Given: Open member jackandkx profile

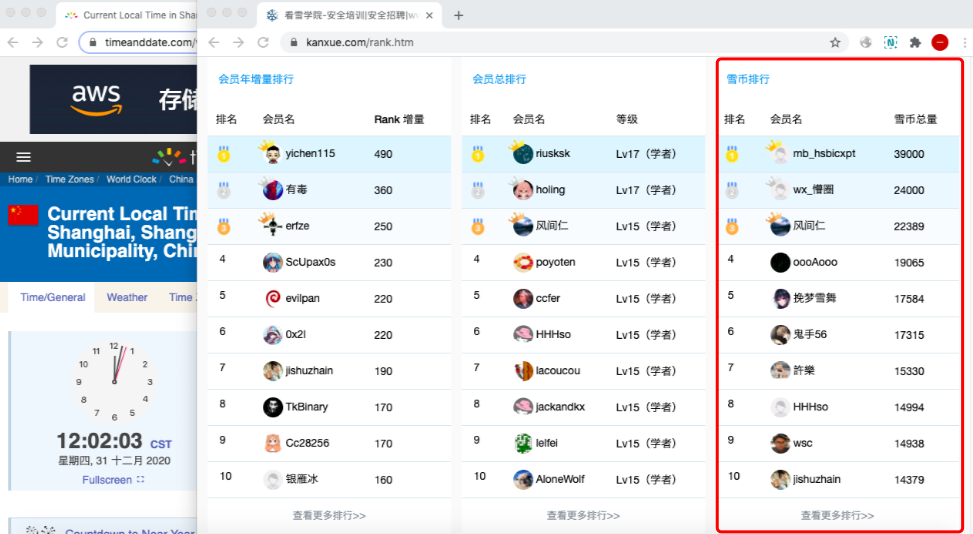Looking at the screenshot, I should 560,407.
